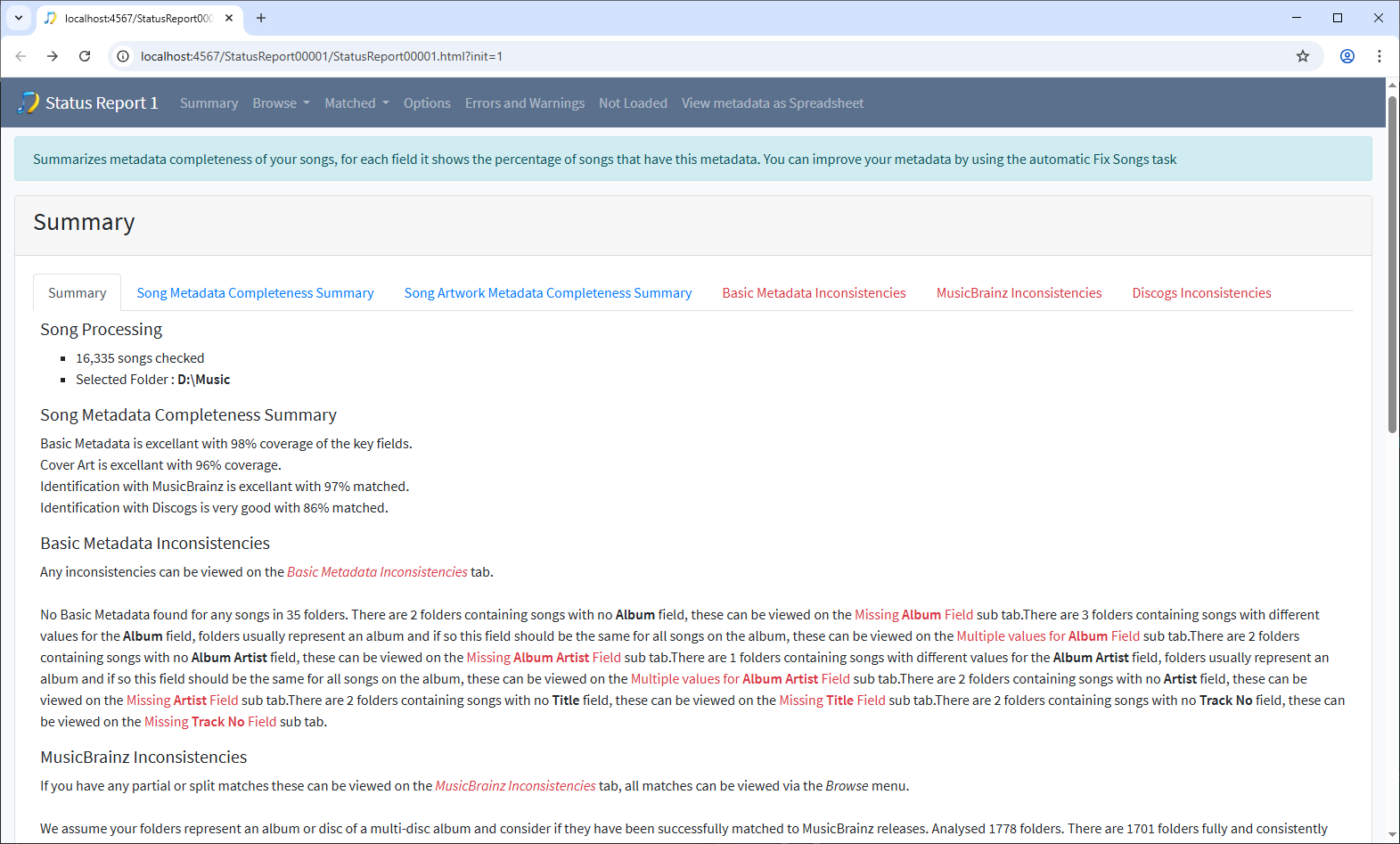This screenshot has height=844, width=1400.
Task: Open the tab search dropdown arrow
Action: pos(19,18)
